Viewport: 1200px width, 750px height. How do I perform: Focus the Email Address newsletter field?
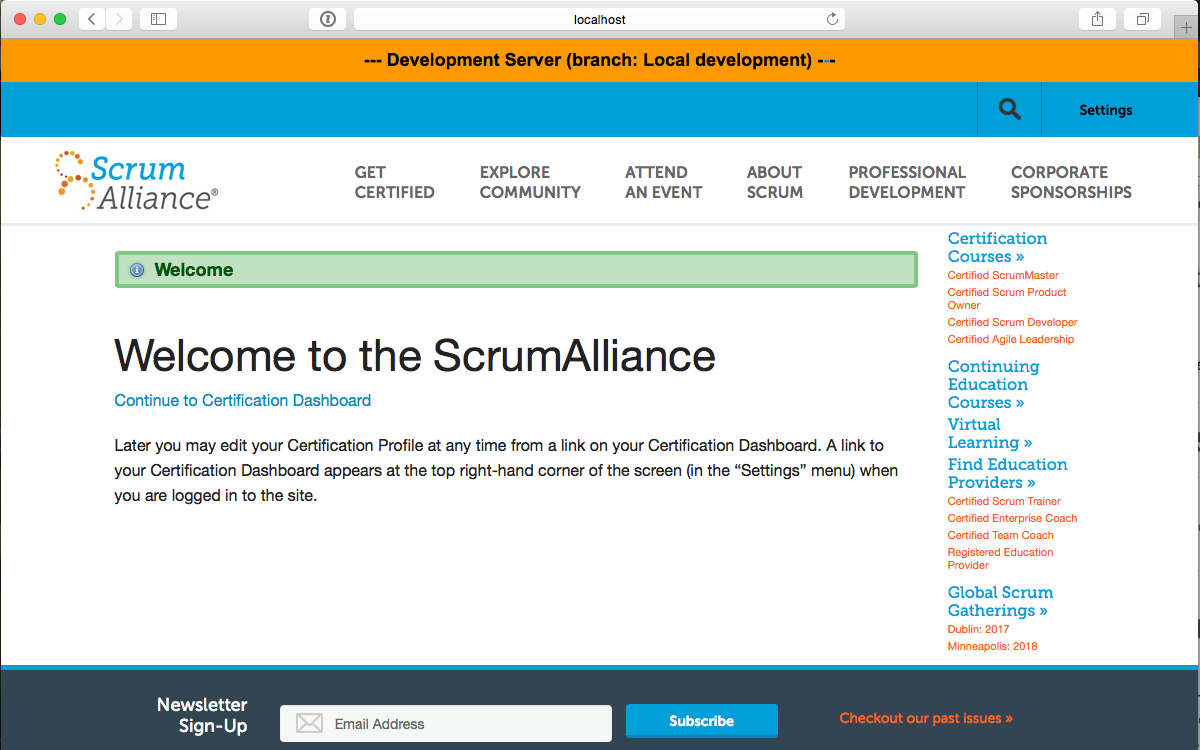click(446, 723)
